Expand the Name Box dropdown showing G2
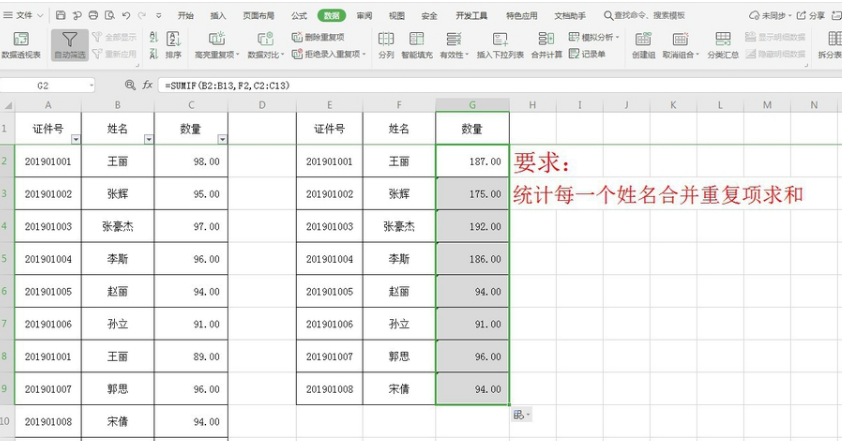The image size is (842, 441). click(x=91, y=85)
